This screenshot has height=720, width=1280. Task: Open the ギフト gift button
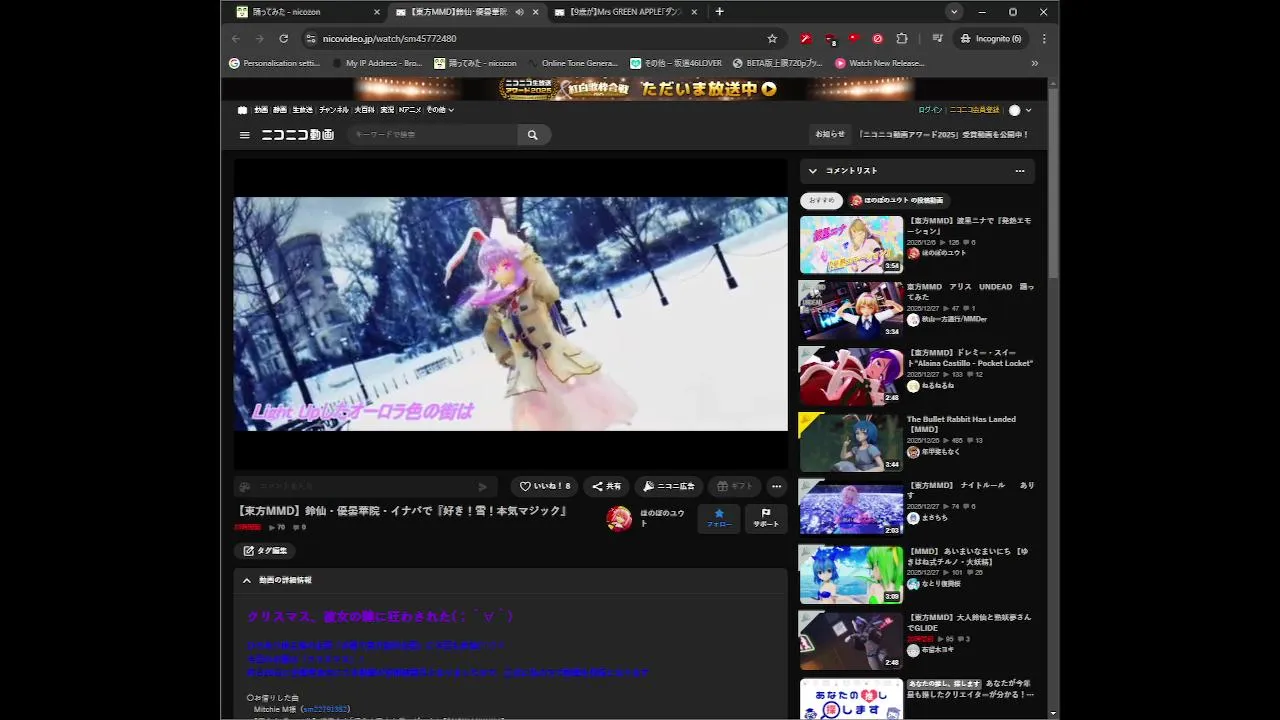(x=735, y=486)
